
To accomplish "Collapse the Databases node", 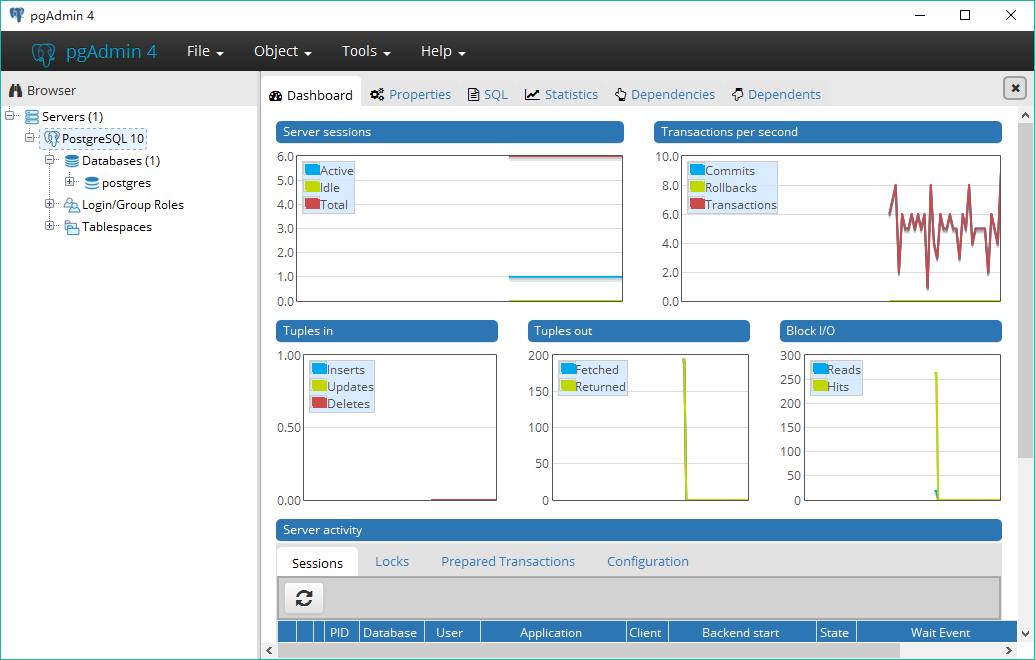I will point(50,160).
